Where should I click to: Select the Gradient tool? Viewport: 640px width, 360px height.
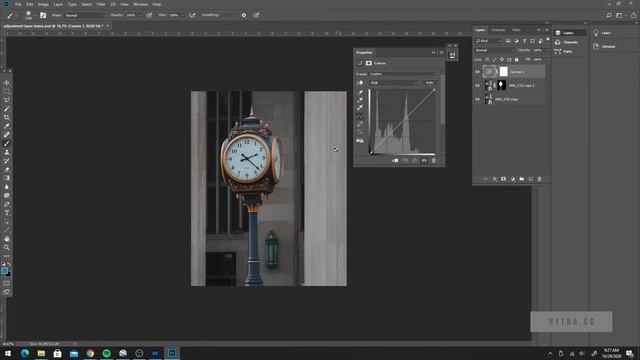[x=7, y=178]
